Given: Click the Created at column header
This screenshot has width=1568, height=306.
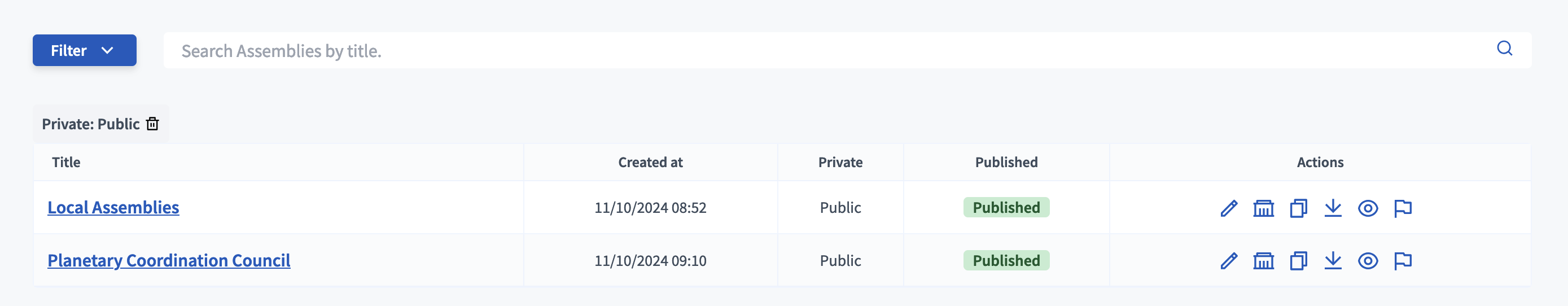Looking at the screenshot, I should [x=650, y=163].
